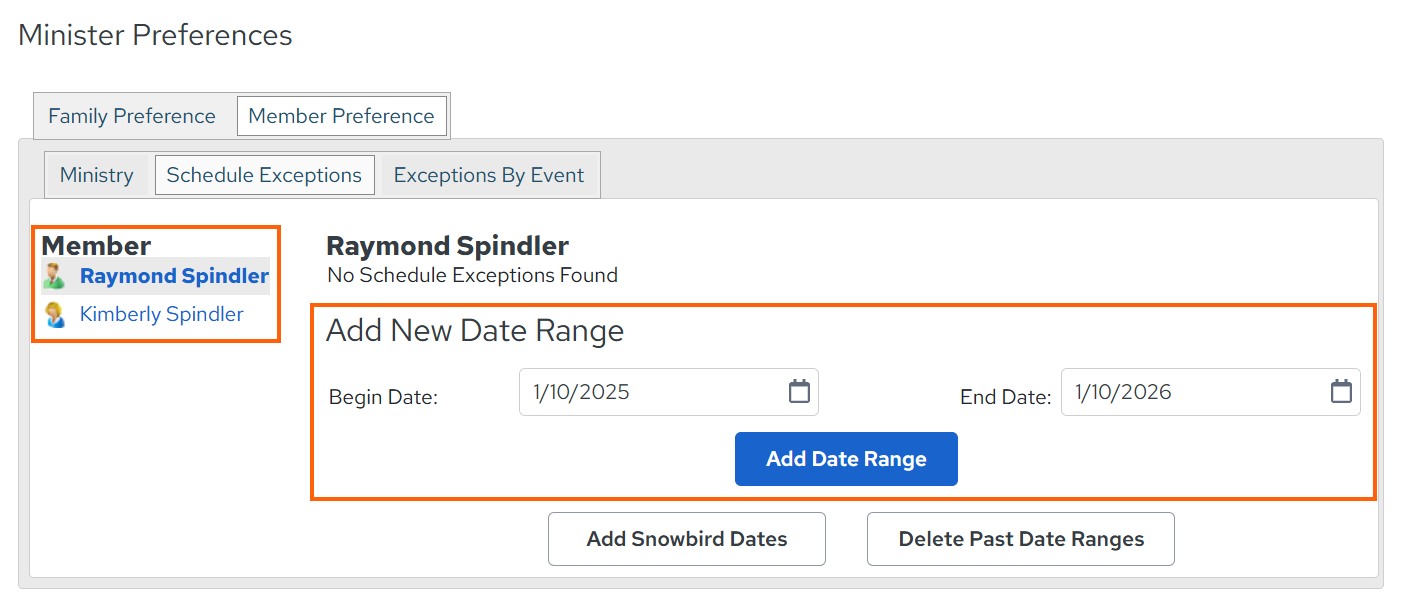Select the Member Preference tab
The width and height of the screenshot is (1406, 606).
point(341,116)
